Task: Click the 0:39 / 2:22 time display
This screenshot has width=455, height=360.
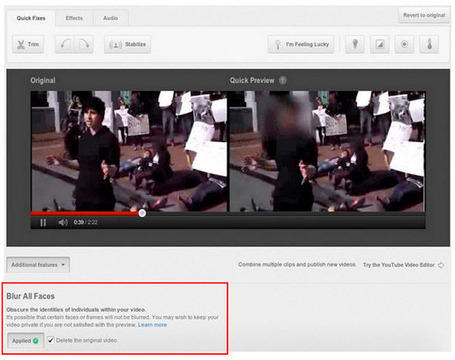Action: [x=86, y=222]
